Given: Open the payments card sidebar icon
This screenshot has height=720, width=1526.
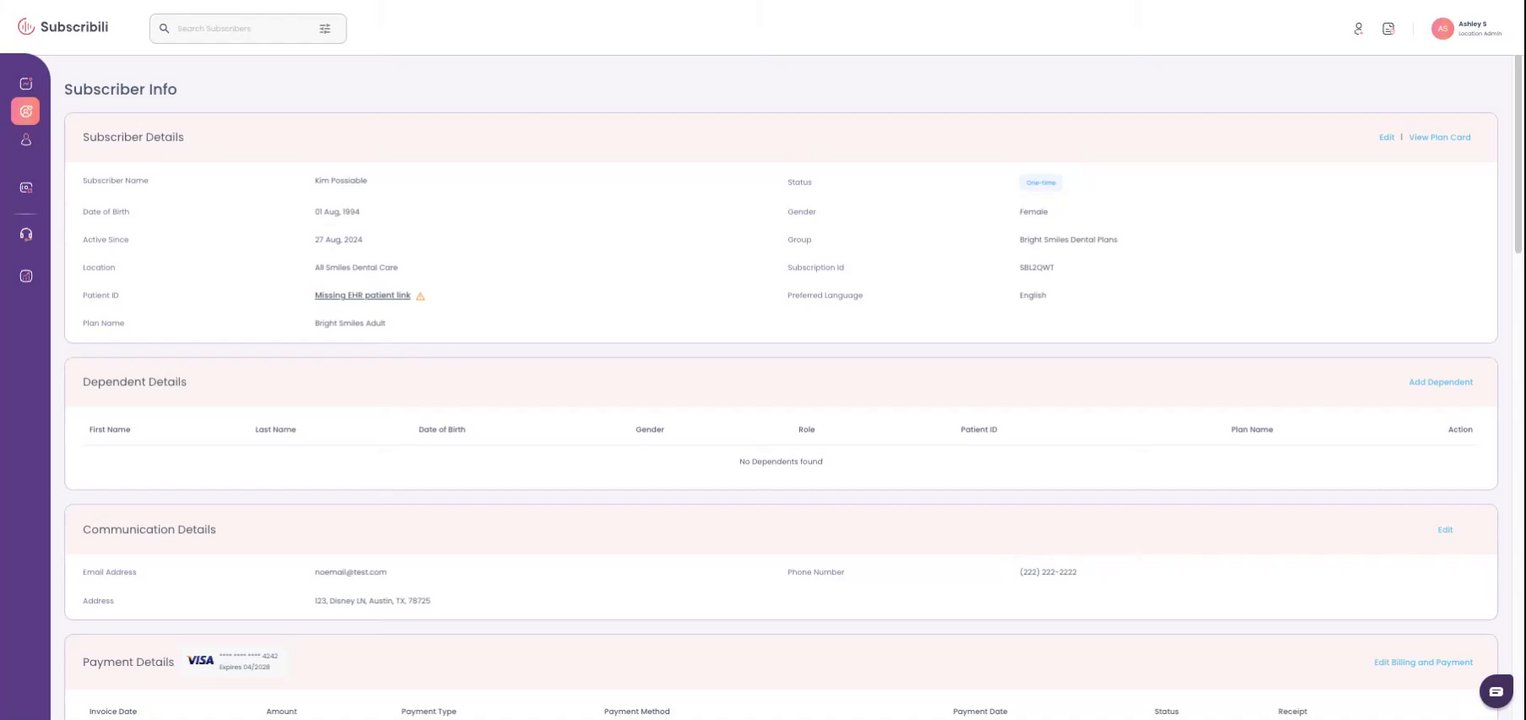Looking at the screenshot, I should pyautogui.click(x=26, y=187).
